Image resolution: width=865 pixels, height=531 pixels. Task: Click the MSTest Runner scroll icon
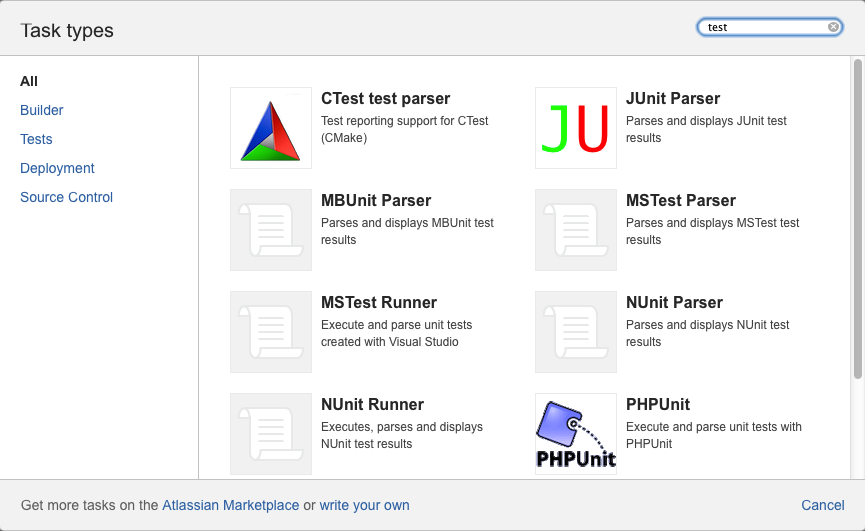[x=271, y=332]
